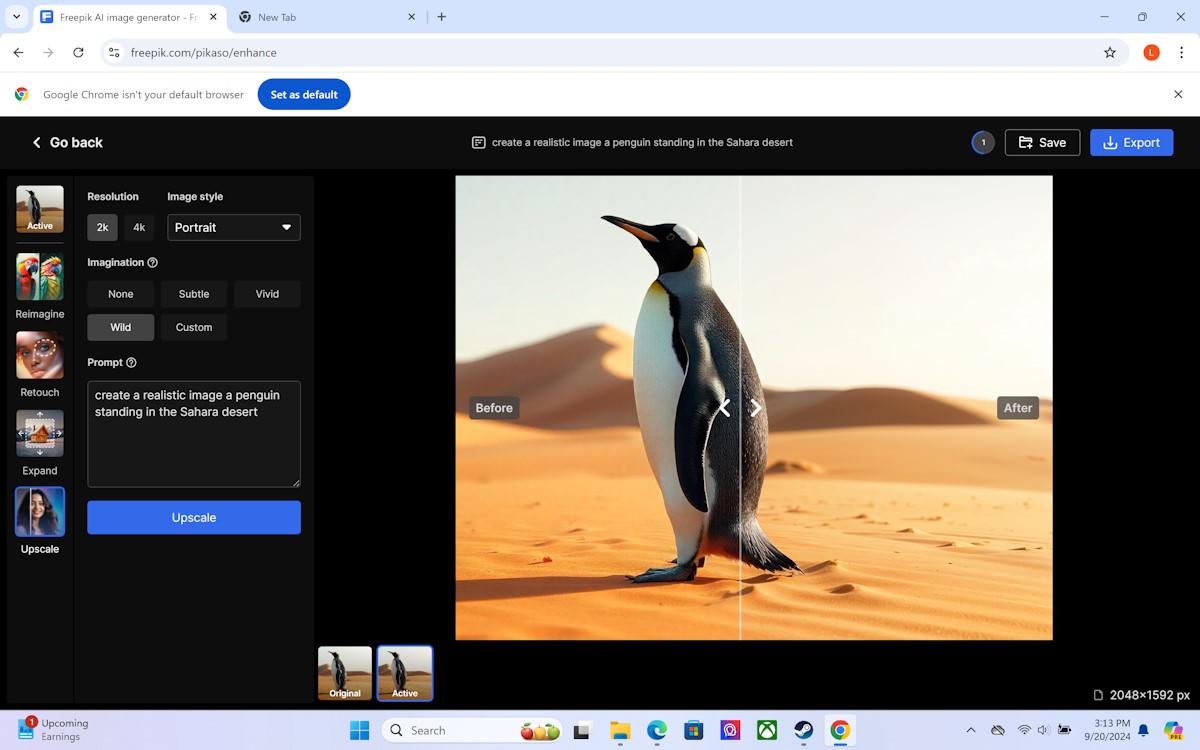Viewport: 1200px width, 750px height.
Task: Set imagination level to Vivid
Action: coord(267,294)
